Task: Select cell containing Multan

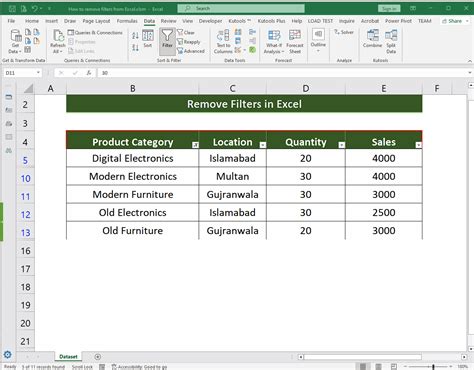Action: 232,176
